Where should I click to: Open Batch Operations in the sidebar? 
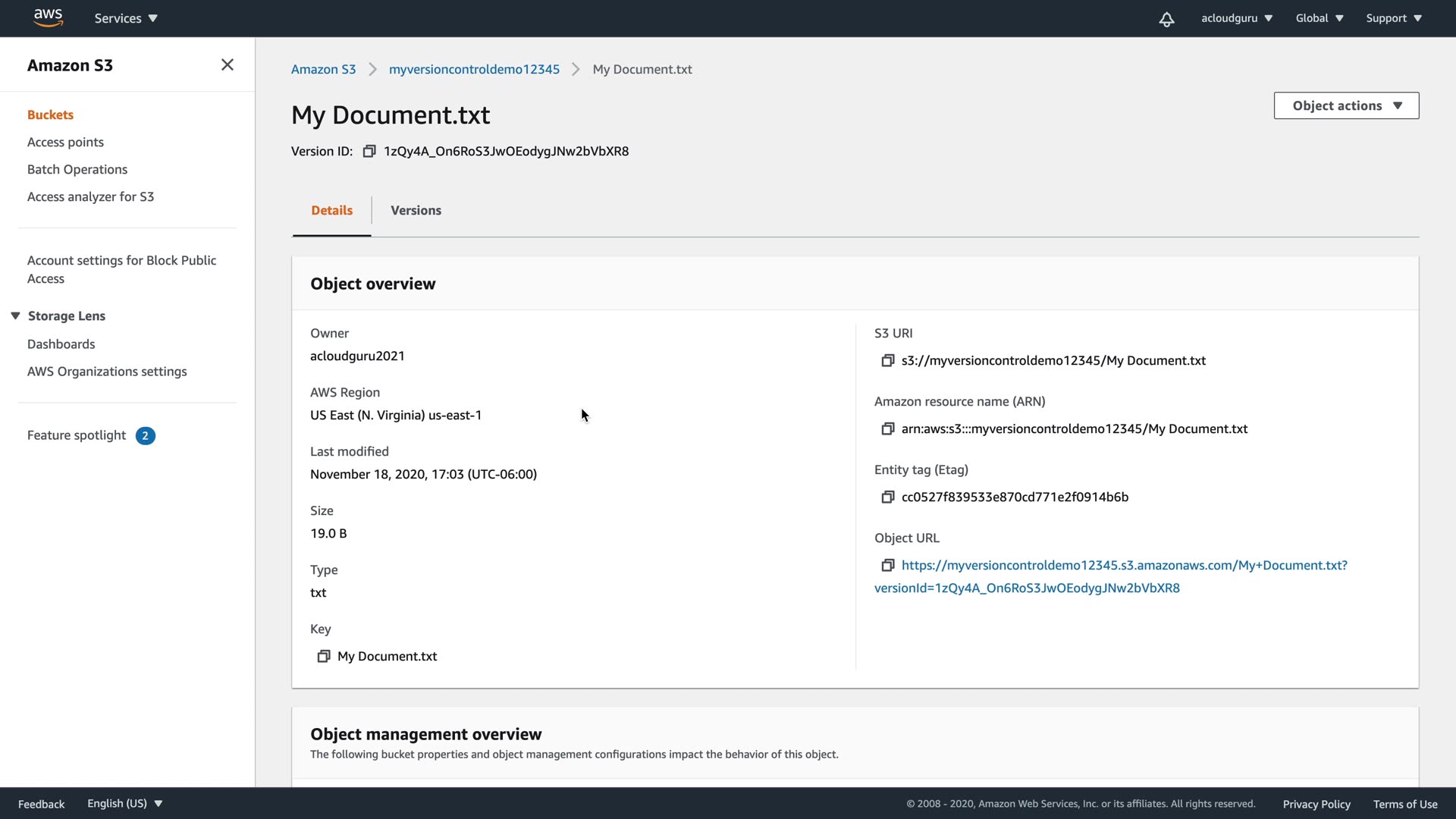pos(77,170)
